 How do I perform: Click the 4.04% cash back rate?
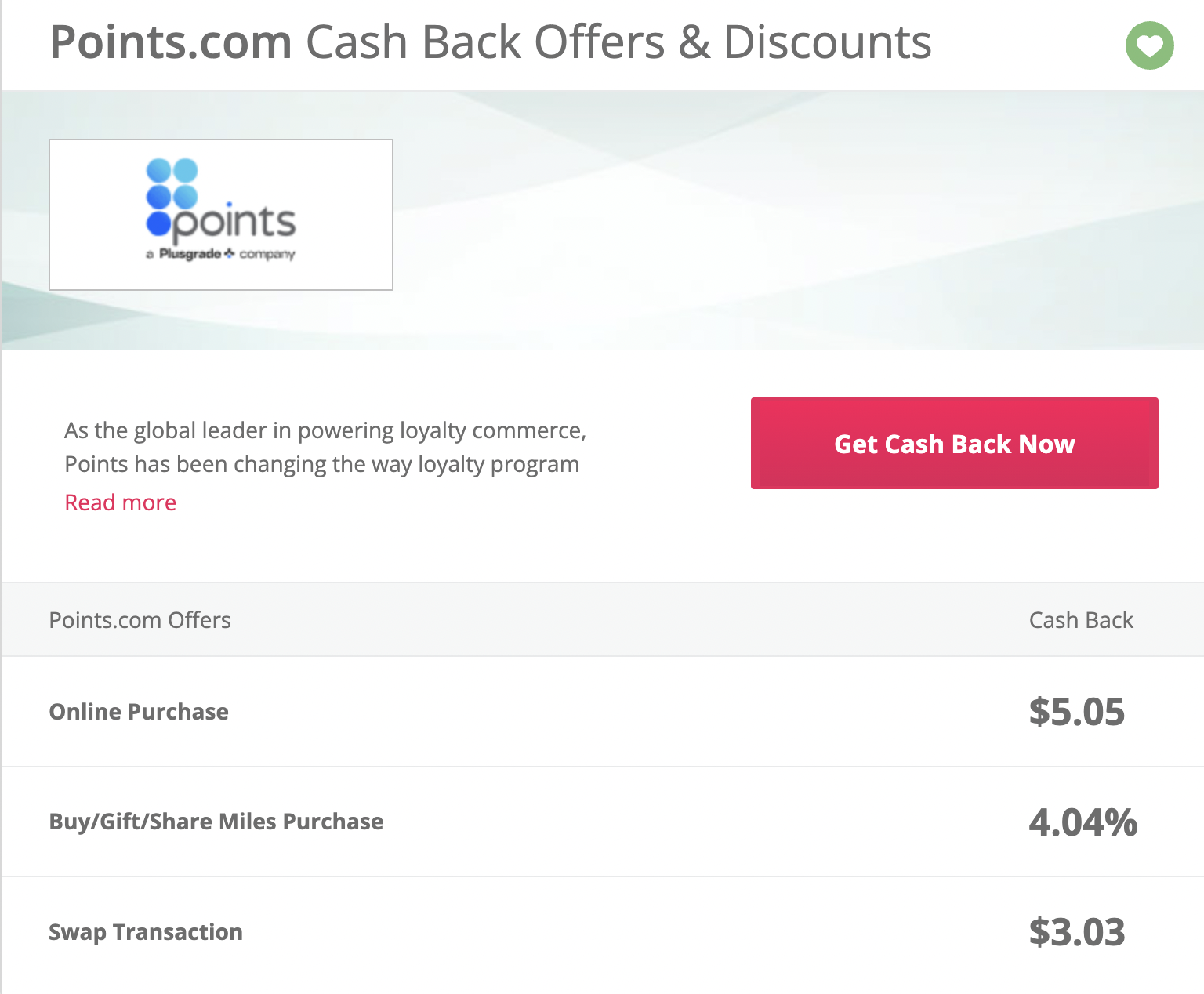pos(1083,822)
